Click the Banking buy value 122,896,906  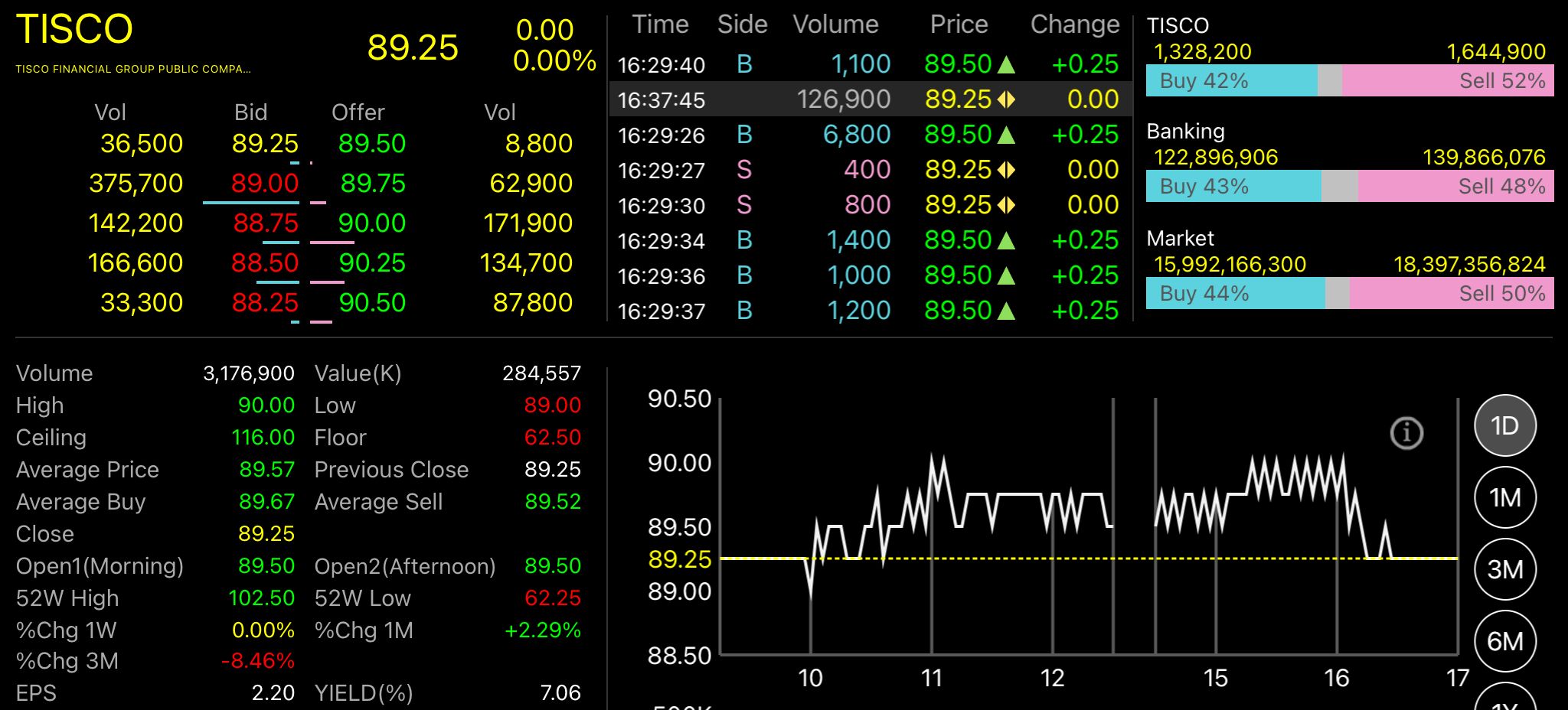tap(1216, 157)
